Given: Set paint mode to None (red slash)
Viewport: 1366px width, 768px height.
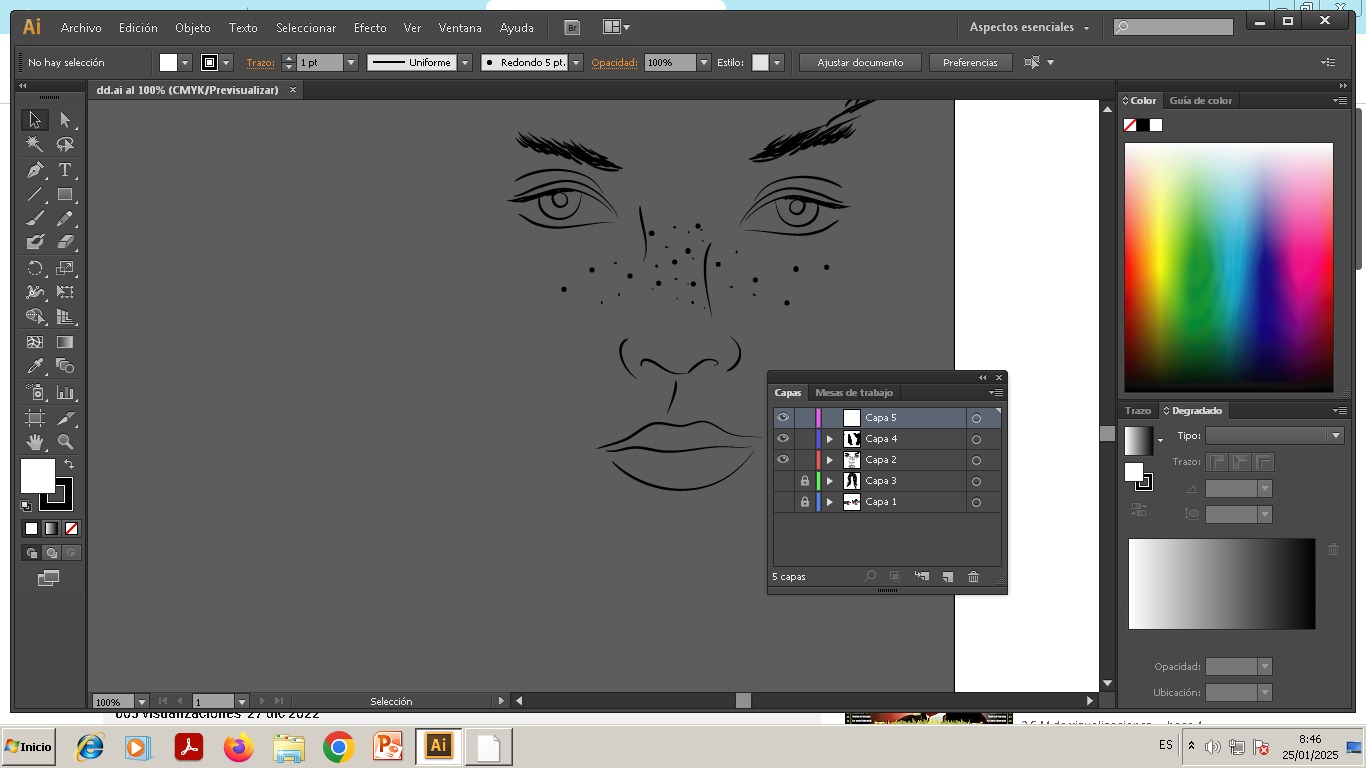Looking at the screenshot, I should (x=71, y=528).
